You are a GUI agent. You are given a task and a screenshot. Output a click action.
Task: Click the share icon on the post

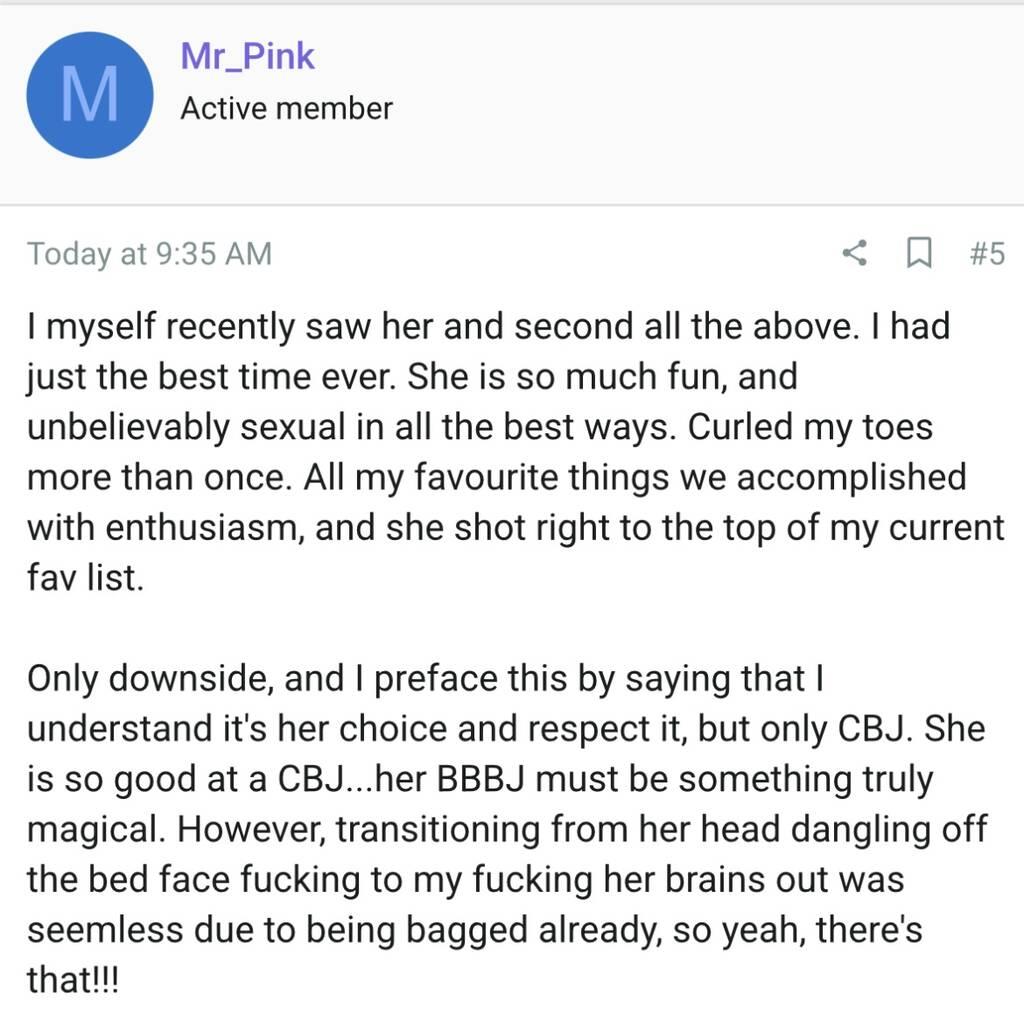pos(855,253)
